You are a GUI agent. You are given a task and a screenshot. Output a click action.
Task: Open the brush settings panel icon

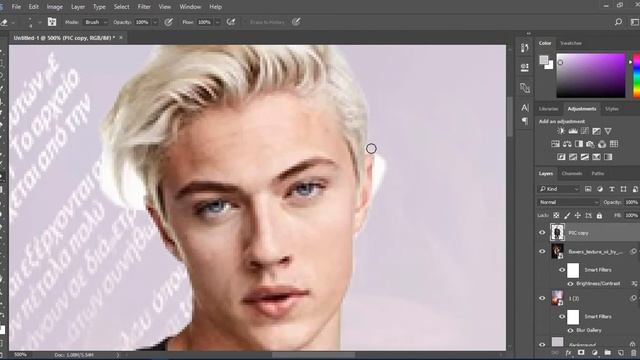[x=52, y=22]
